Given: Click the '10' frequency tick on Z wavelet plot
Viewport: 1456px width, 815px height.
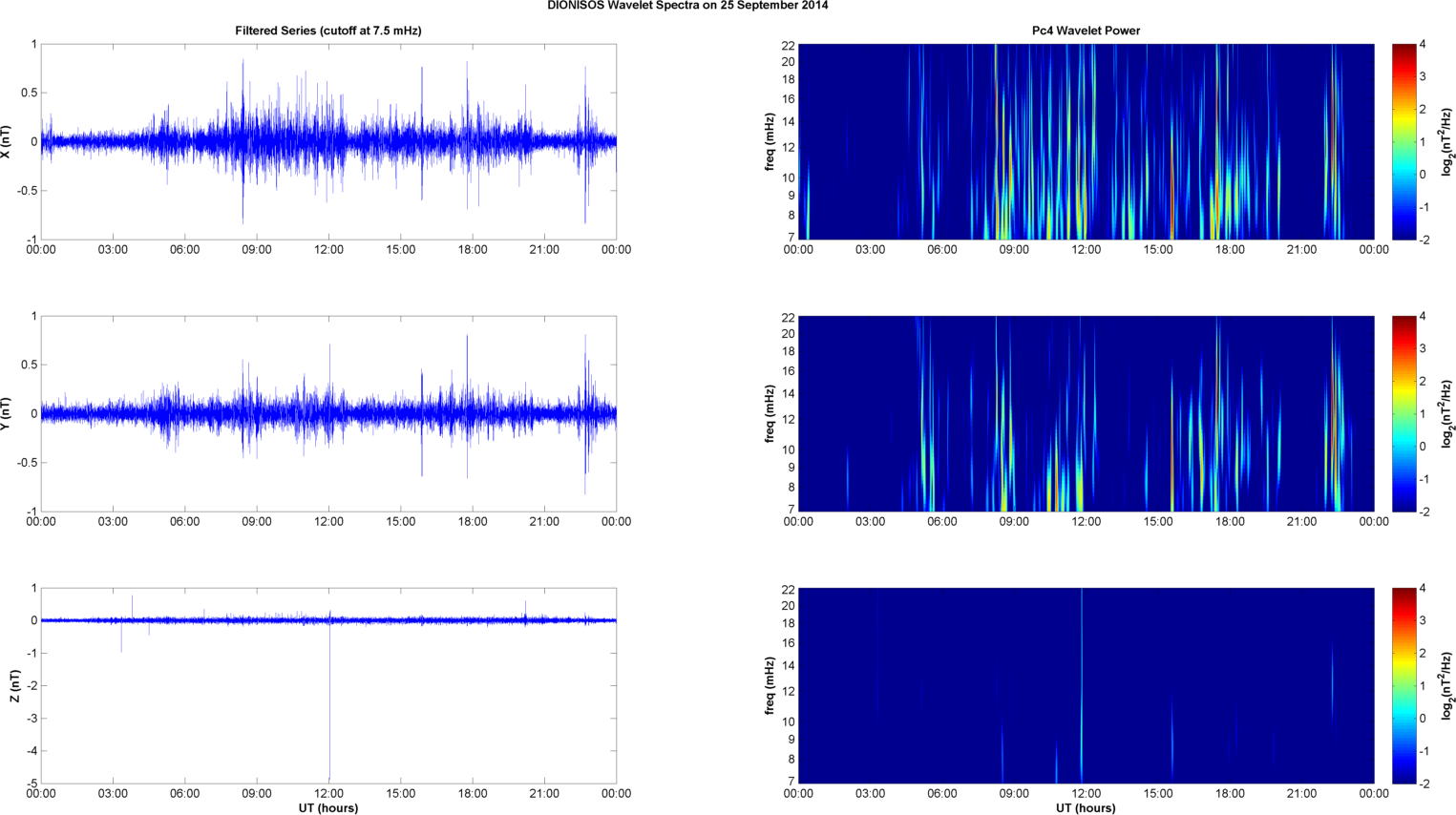Looking at the screenshot, I should 788,721.
